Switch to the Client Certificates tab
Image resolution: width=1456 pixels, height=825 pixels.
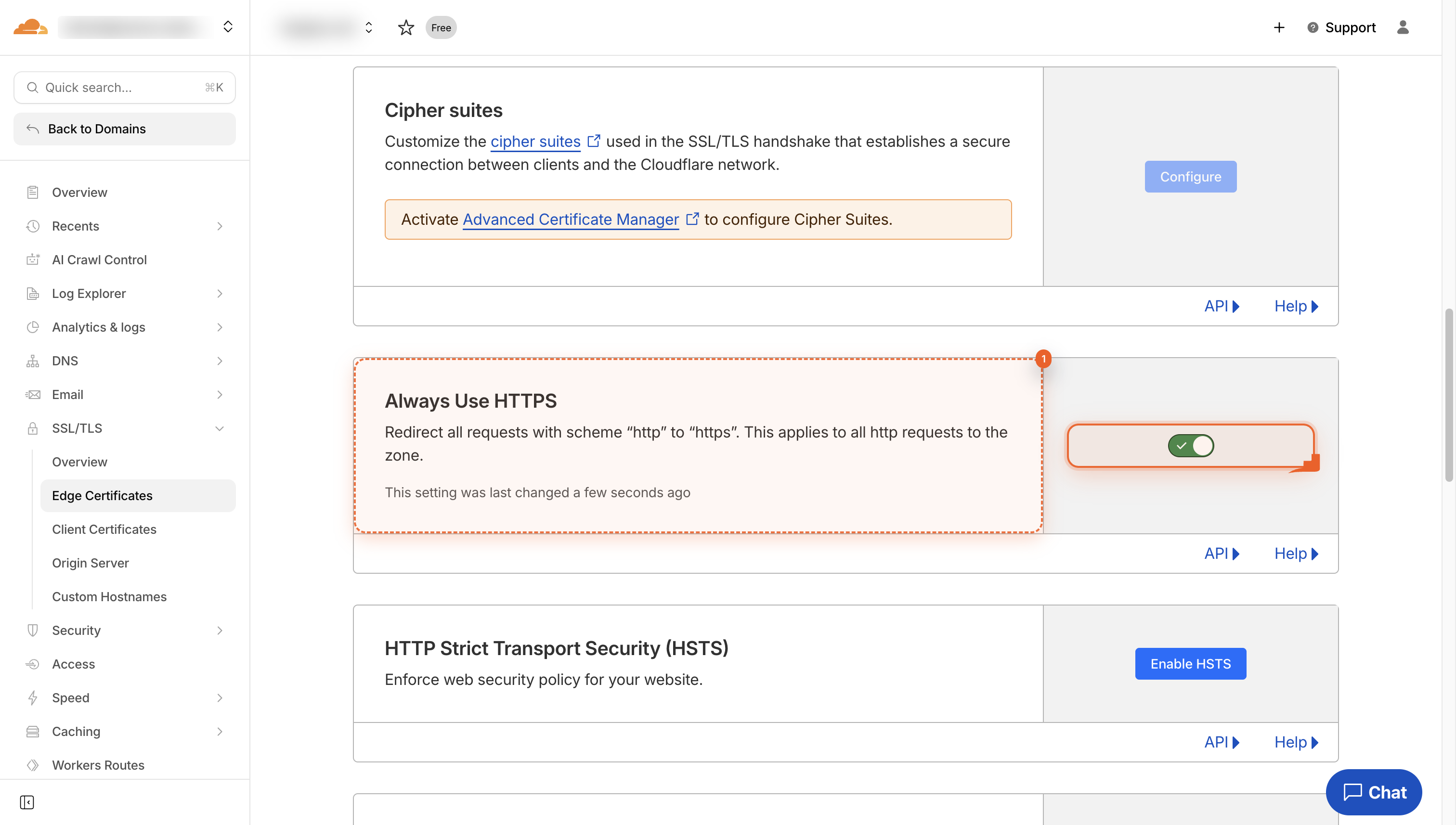(x=104, y=529)
